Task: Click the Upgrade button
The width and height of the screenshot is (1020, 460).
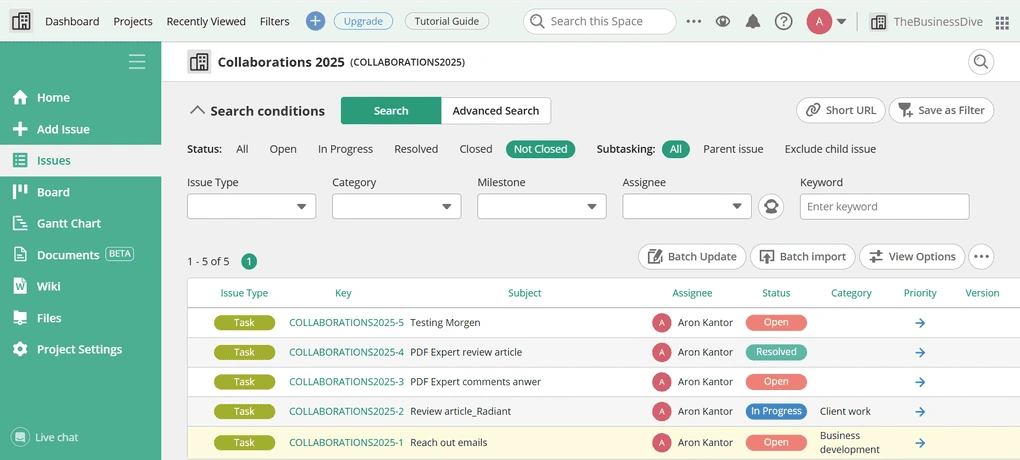Action: coord(363,21)
